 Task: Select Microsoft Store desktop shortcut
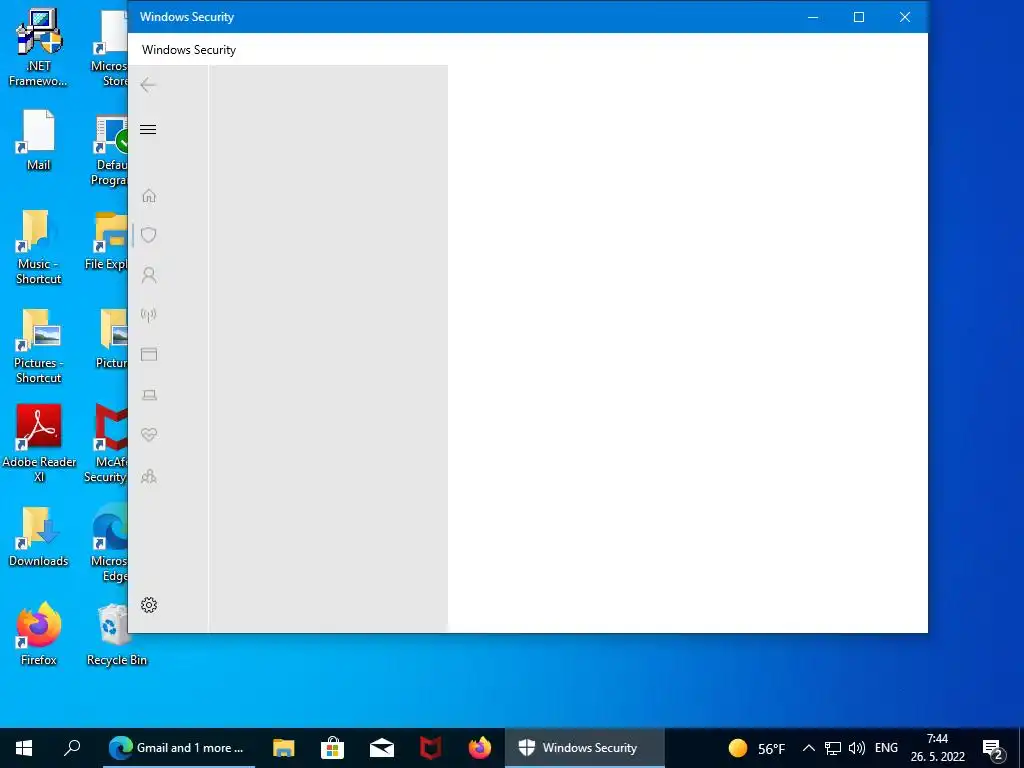tap(109, 48)
